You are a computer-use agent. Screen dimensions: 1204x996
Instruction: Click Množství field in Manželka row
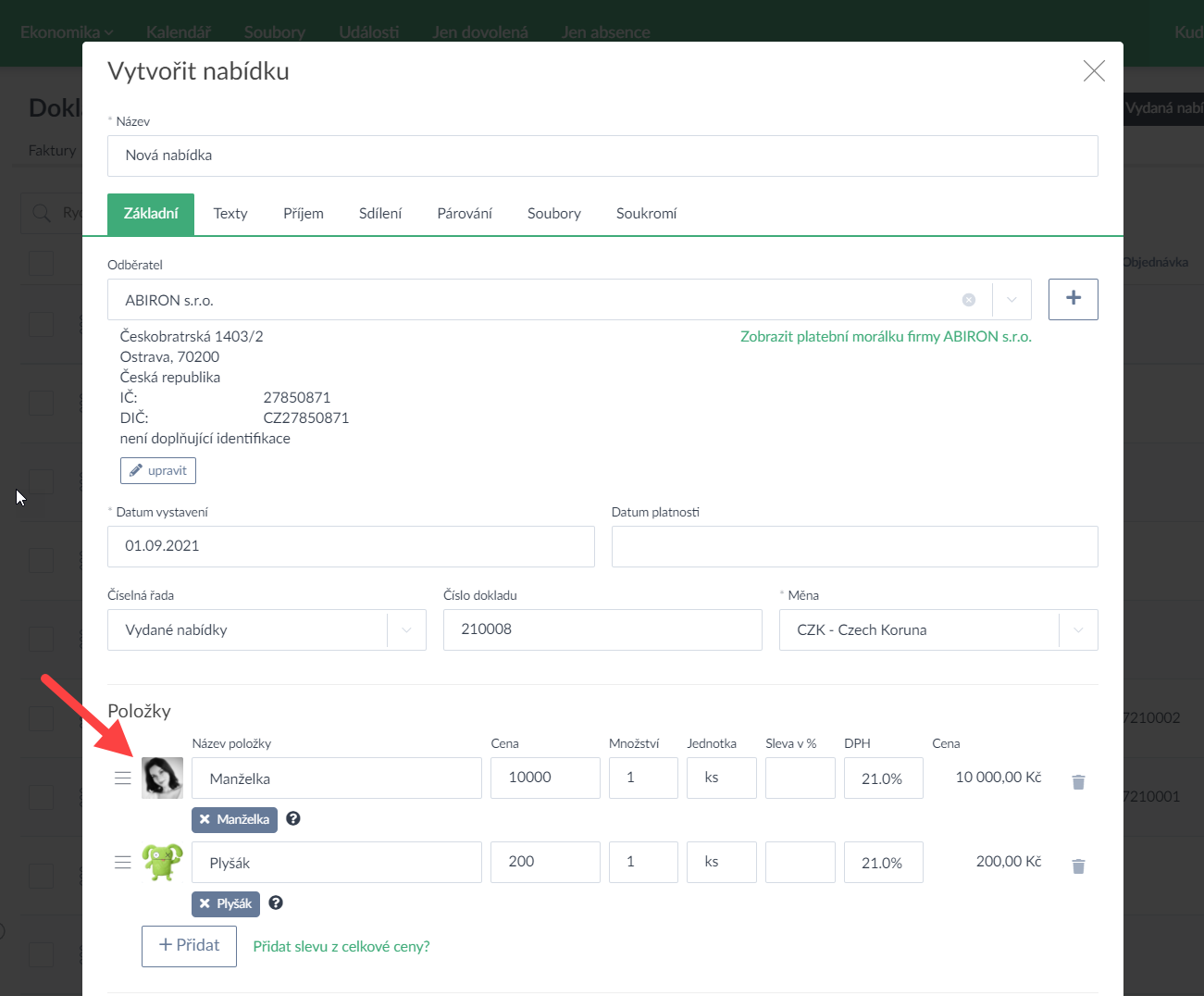click(643, 778)
